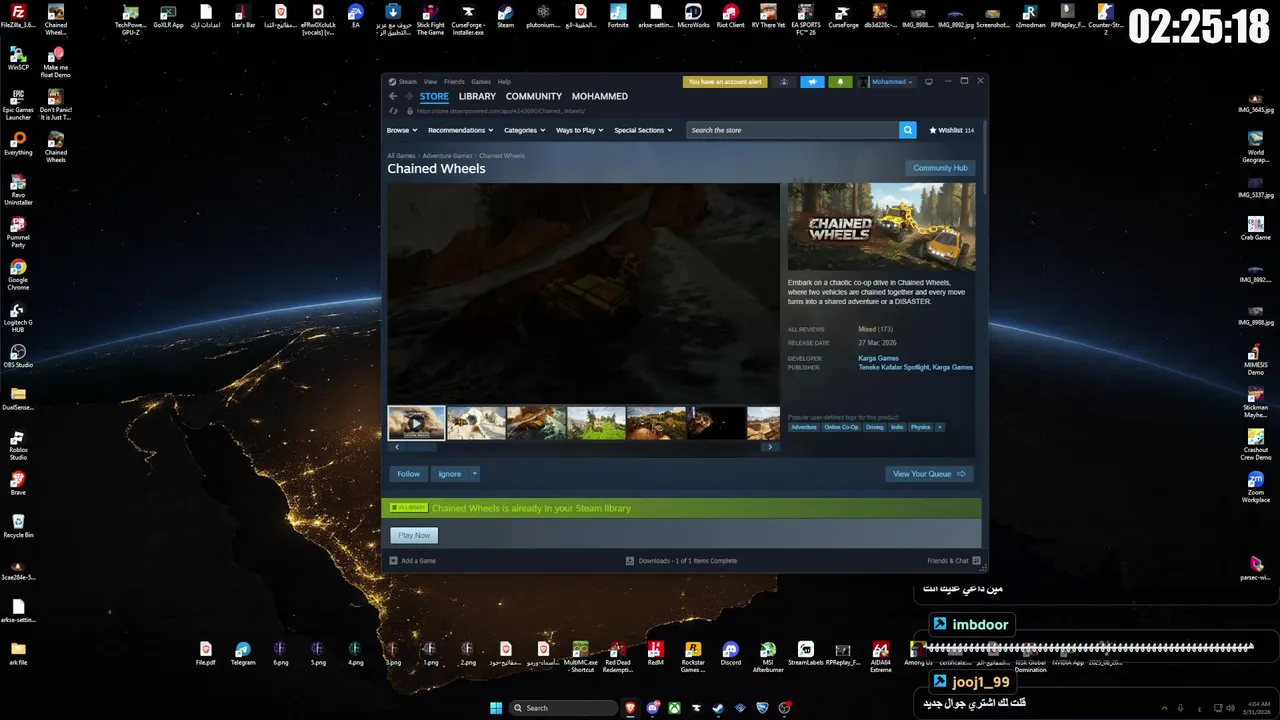Click the Play Now button
Viewport: 1280px width, 720px height.
coord(414,535)
